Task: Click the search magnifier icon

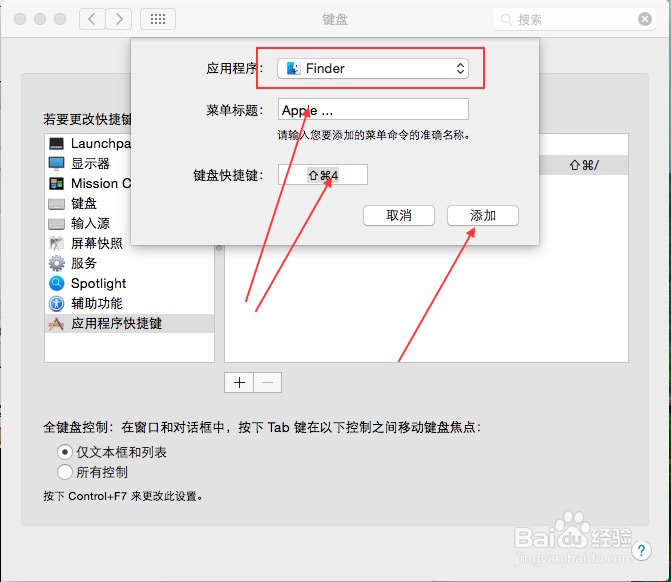Action: coord(506,20)
